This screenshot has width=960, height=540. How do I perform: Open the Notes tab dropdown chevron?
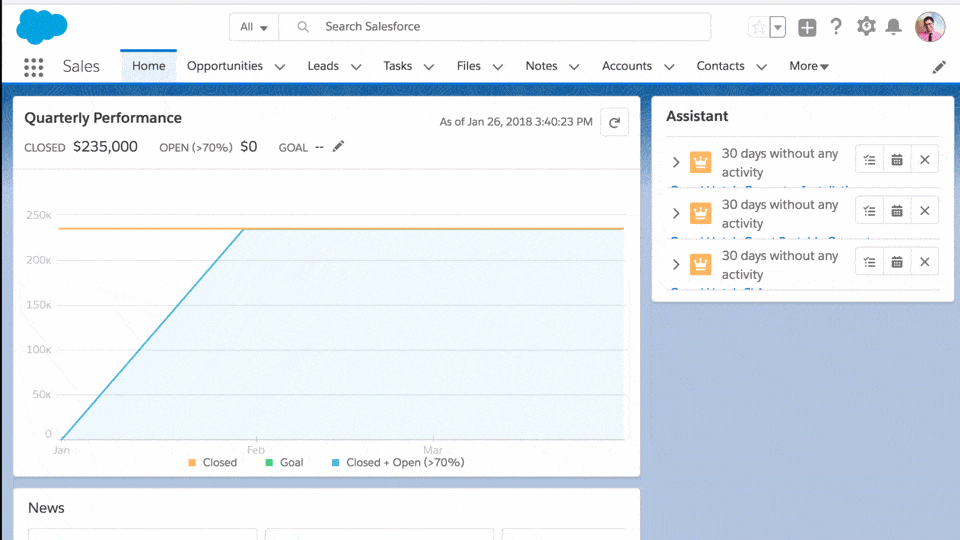(x=574, y=67)
